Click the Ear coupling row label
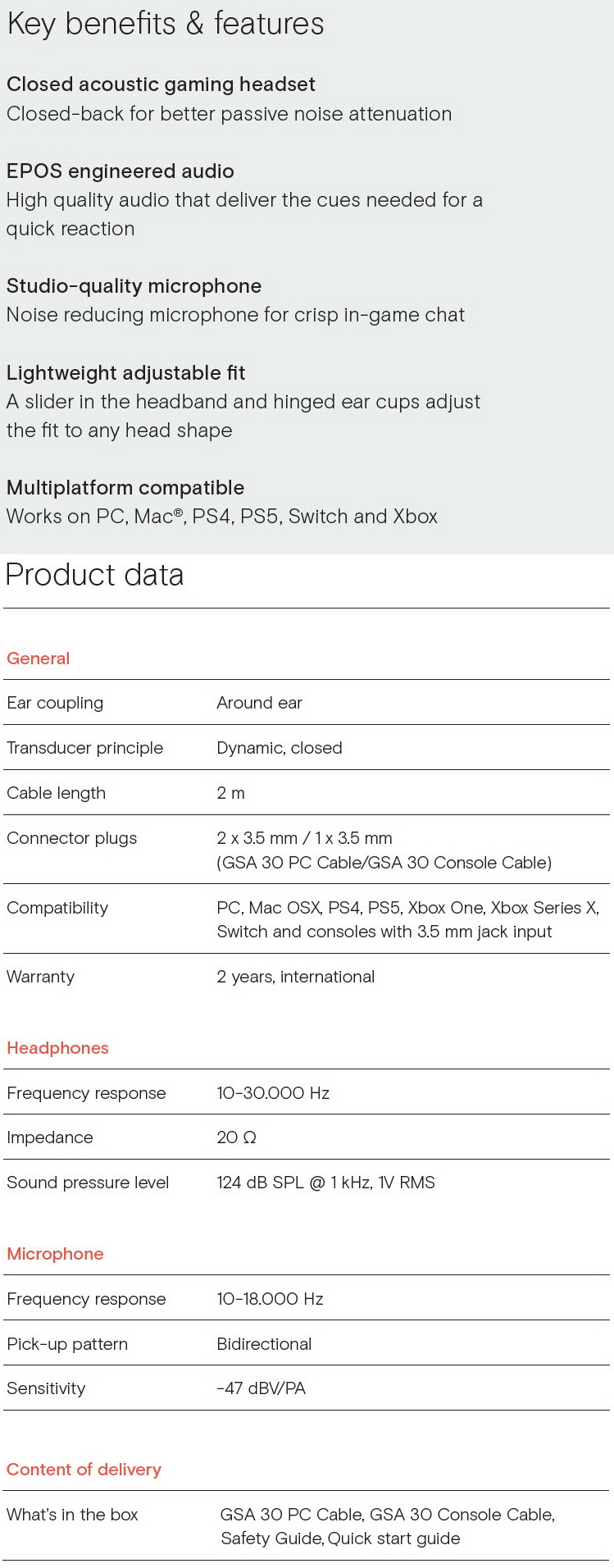Image resolution: width=614 pixels, height=1568 pixels. (55, 703)
